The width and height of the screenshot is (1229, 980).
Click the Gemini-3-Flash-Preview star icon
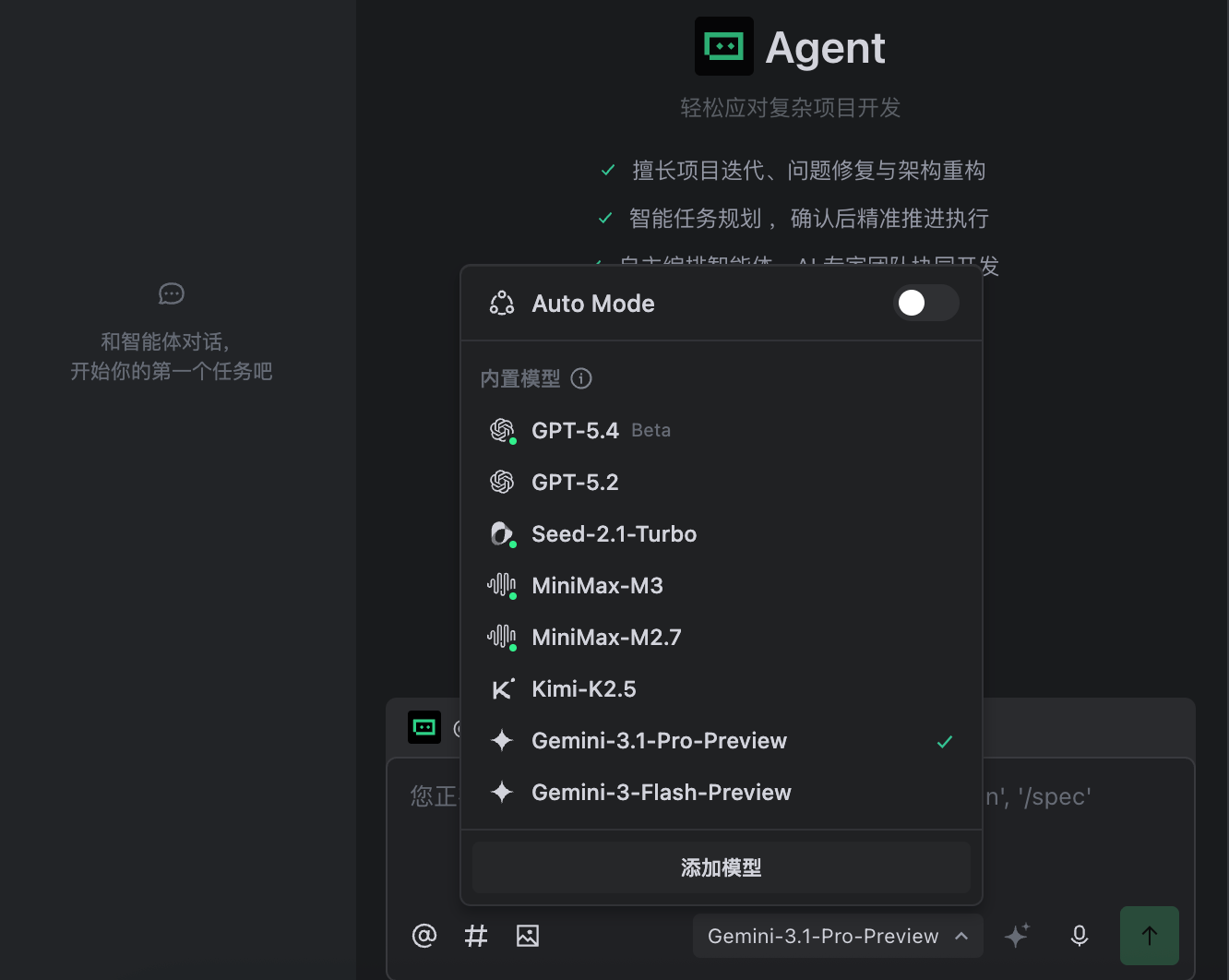pyautogui.click(x=502, y=792)
